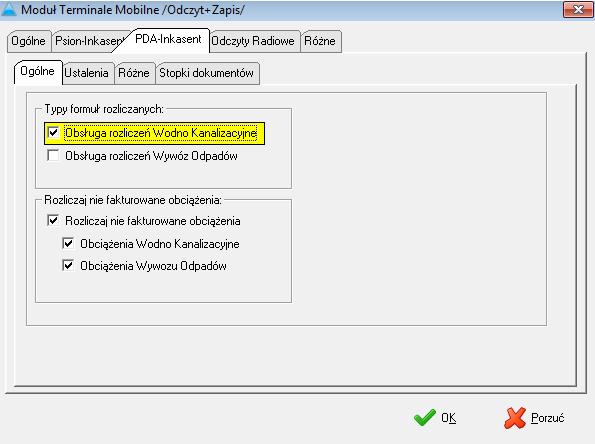Image resolution: width=595 pixels, height=444 pixels.
Task: Select the PDA-Inkasent tab
Action: pyautogui.click(x=168, y=39)
